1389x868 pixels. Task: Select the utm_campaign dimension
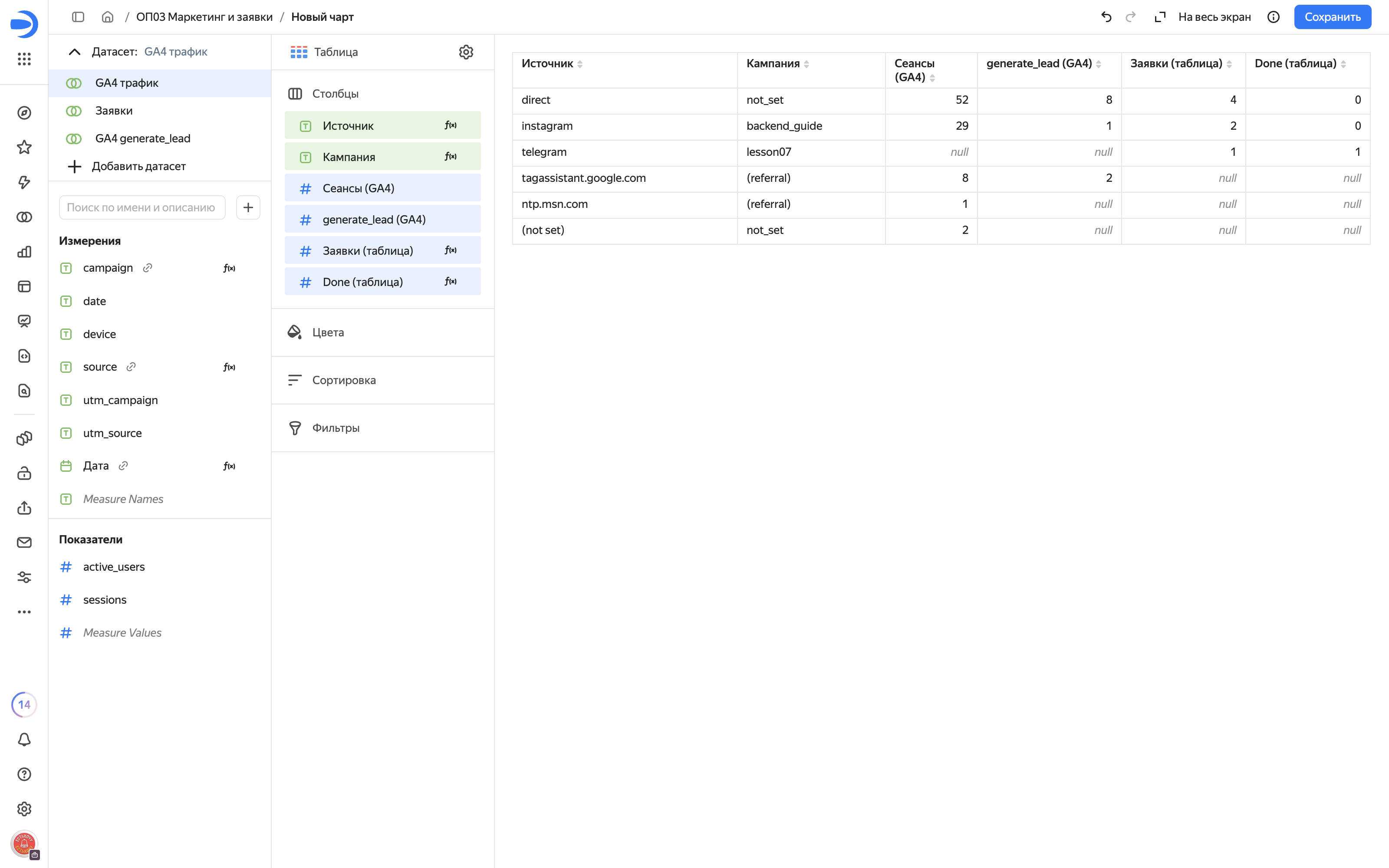120,400
